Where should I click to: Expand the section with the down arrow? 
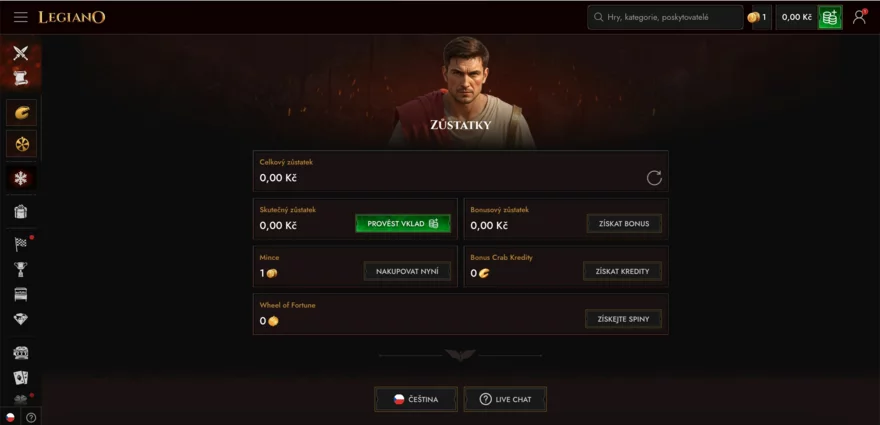[460, 355]
